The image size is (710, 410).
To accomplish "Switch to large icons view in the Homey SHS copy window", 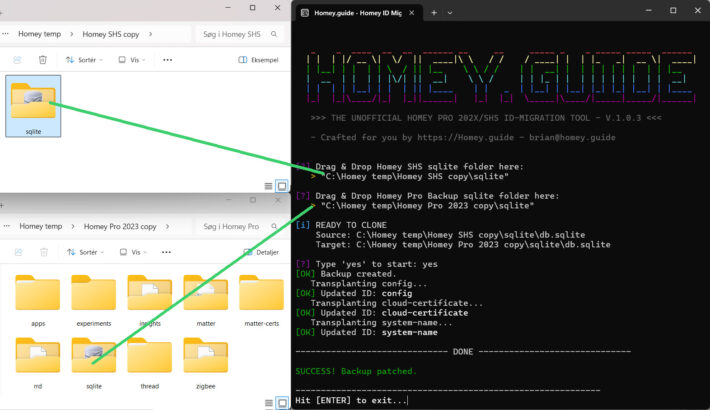I will (x=282, y=186).
